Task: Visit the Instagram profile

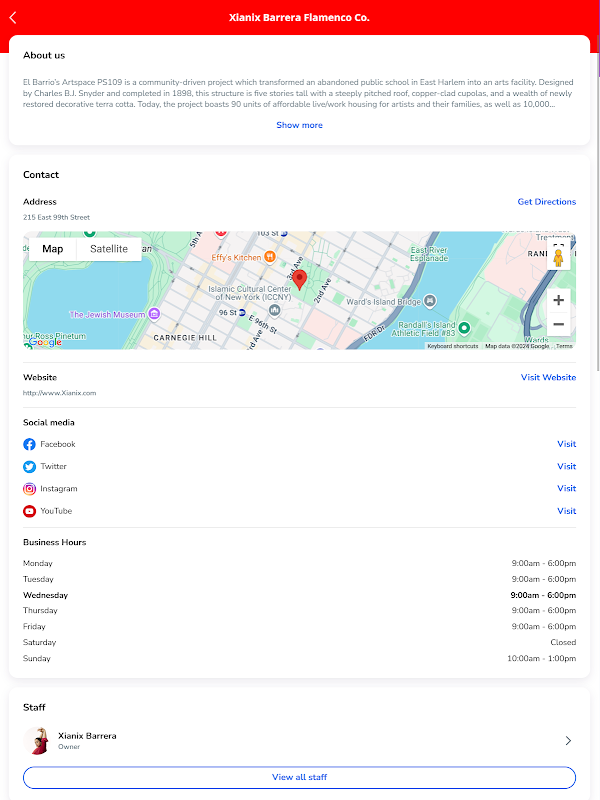Action: 566,488
